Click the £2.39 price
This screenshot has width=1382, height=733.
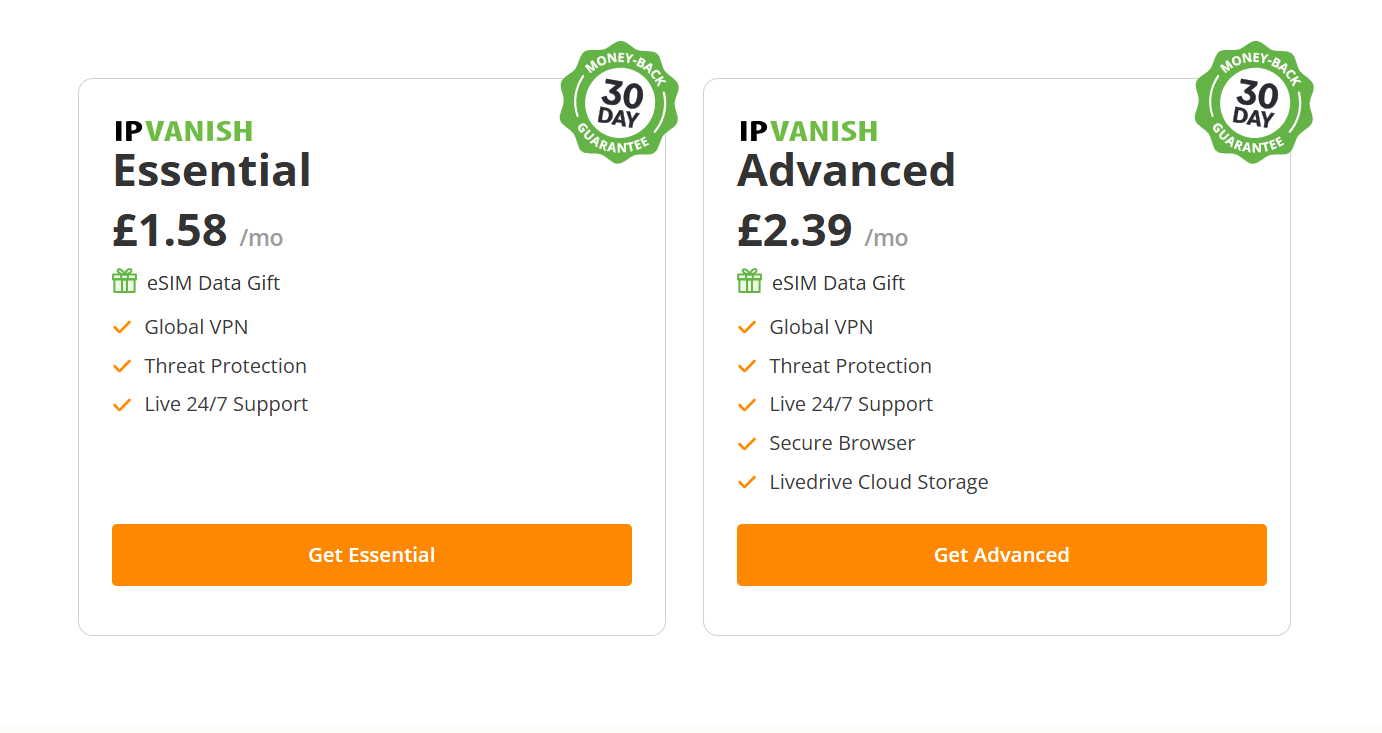point(795,231)
